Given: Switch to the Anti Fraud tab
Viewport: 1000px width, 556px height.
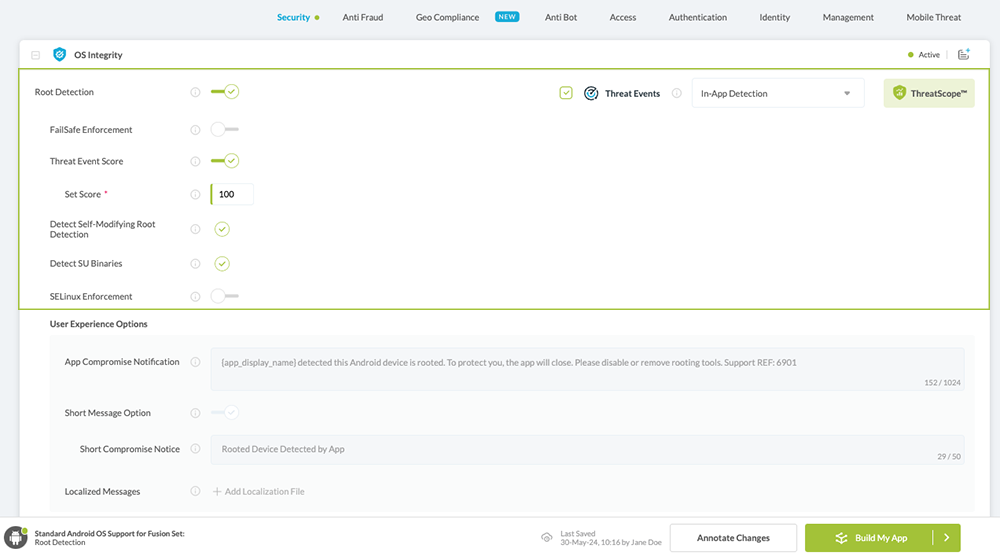Looking at the screenshot, I should [364, 17].
